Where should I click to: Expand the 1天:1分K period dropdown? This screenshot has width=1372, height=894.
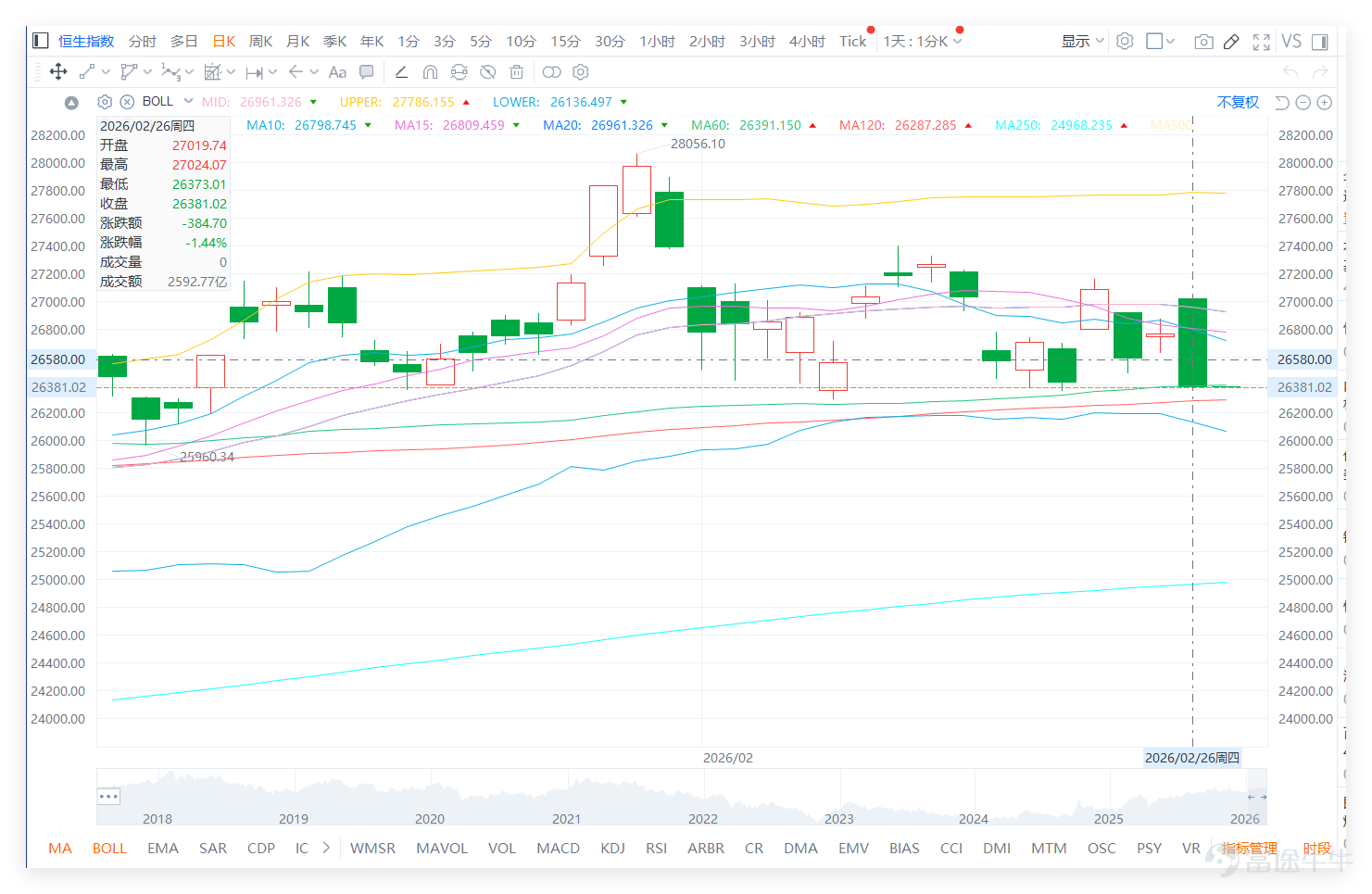tap(958, 41)
